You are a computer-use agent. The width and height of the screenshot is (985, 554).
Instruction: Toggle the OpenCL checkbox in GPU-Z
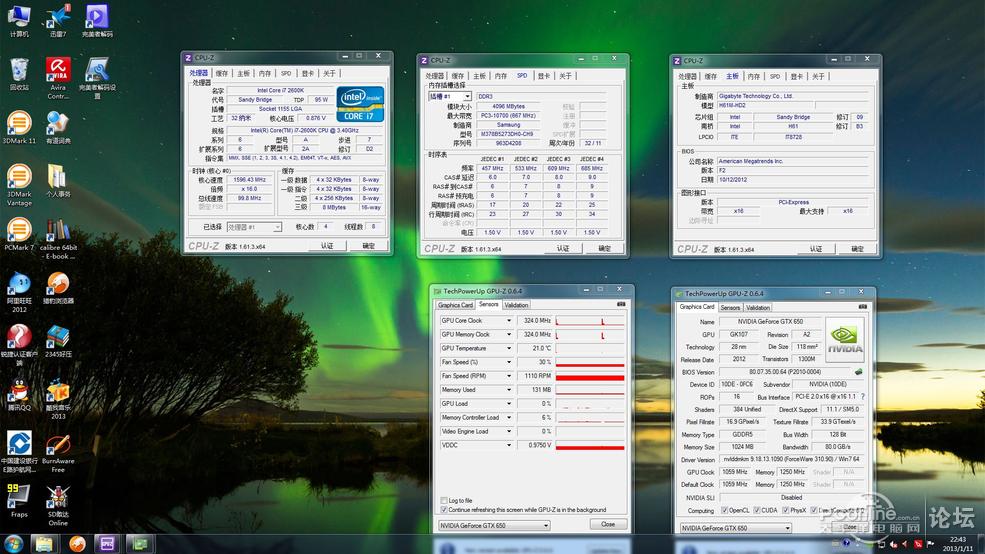click(x=724, y=510)
